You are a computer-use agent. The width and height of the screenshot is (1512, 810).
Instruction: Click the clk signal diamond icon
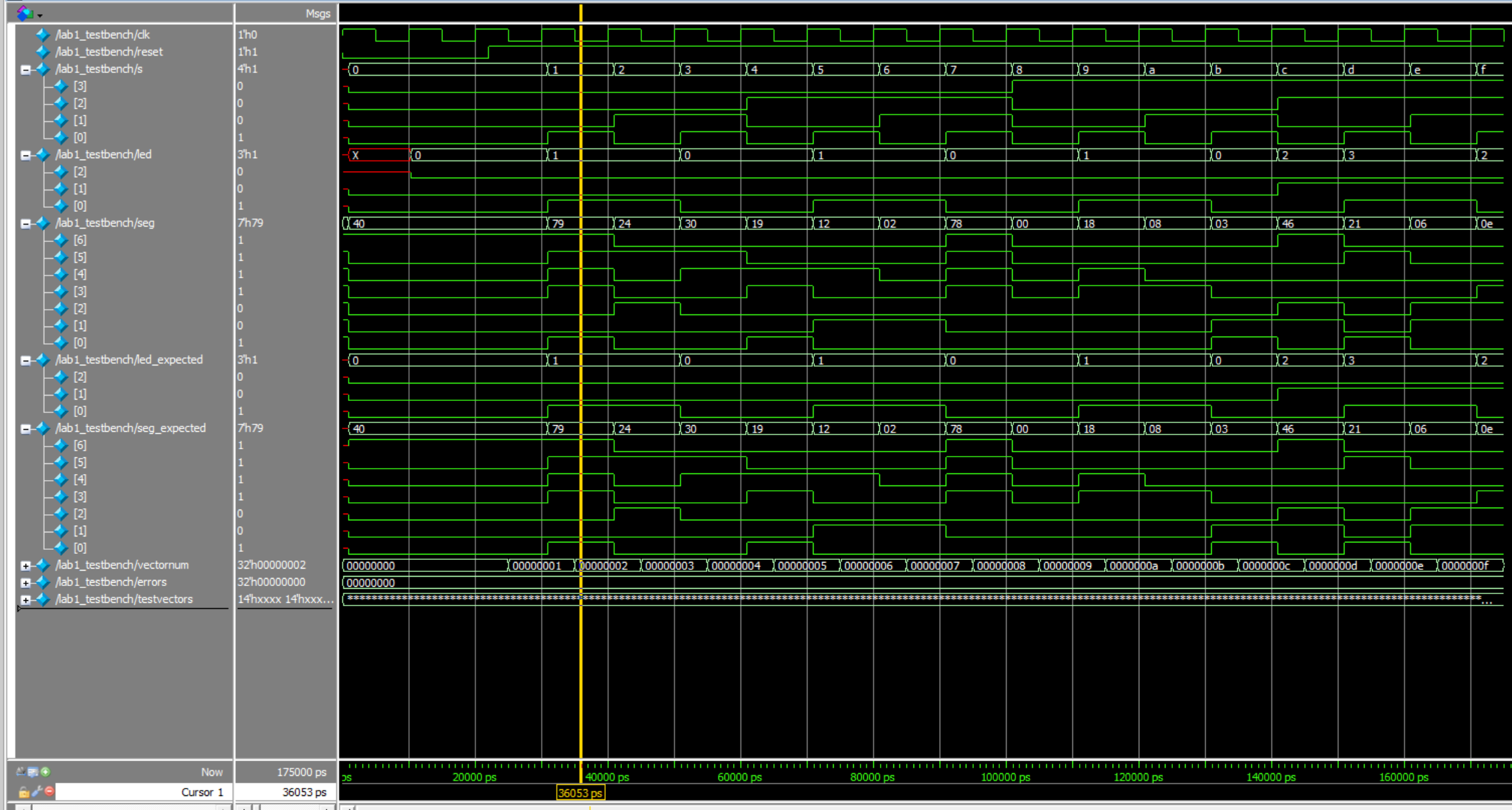[x=43, y=34]
